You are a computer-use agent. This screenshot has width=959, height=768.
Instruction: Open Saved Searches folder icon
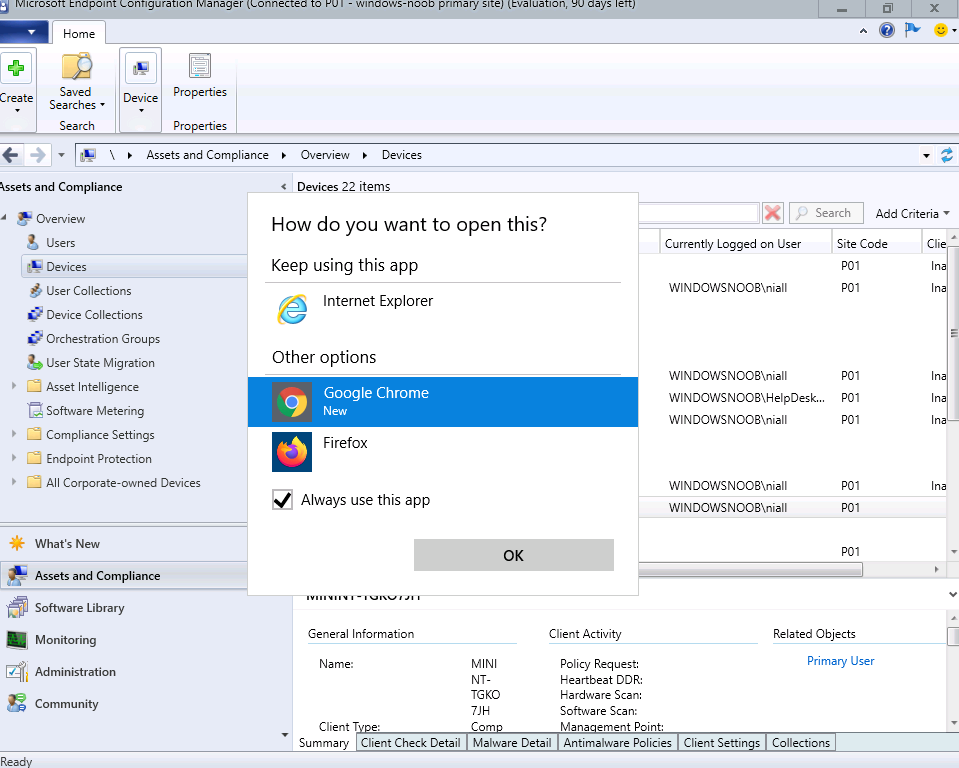76,66
